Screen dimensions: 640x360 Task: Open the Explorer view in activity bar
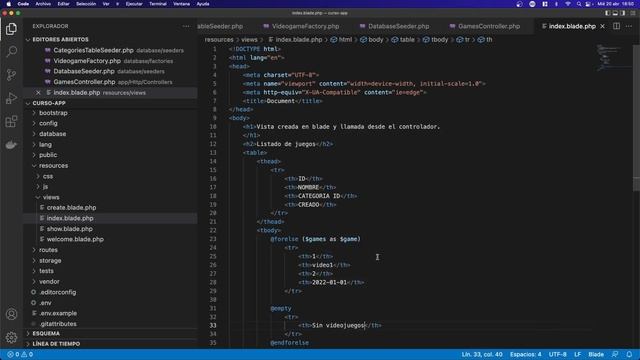11,29
